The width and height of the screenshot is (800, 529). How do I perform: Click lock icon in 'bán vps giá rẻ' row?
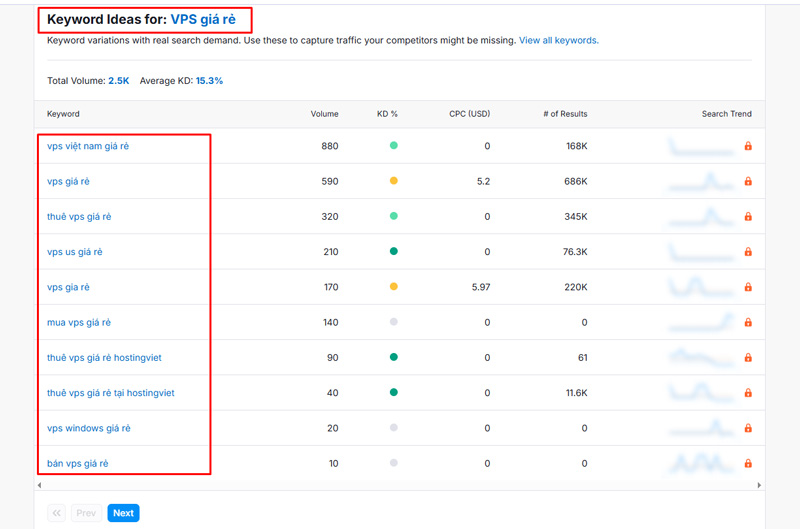tap(748, 464)
